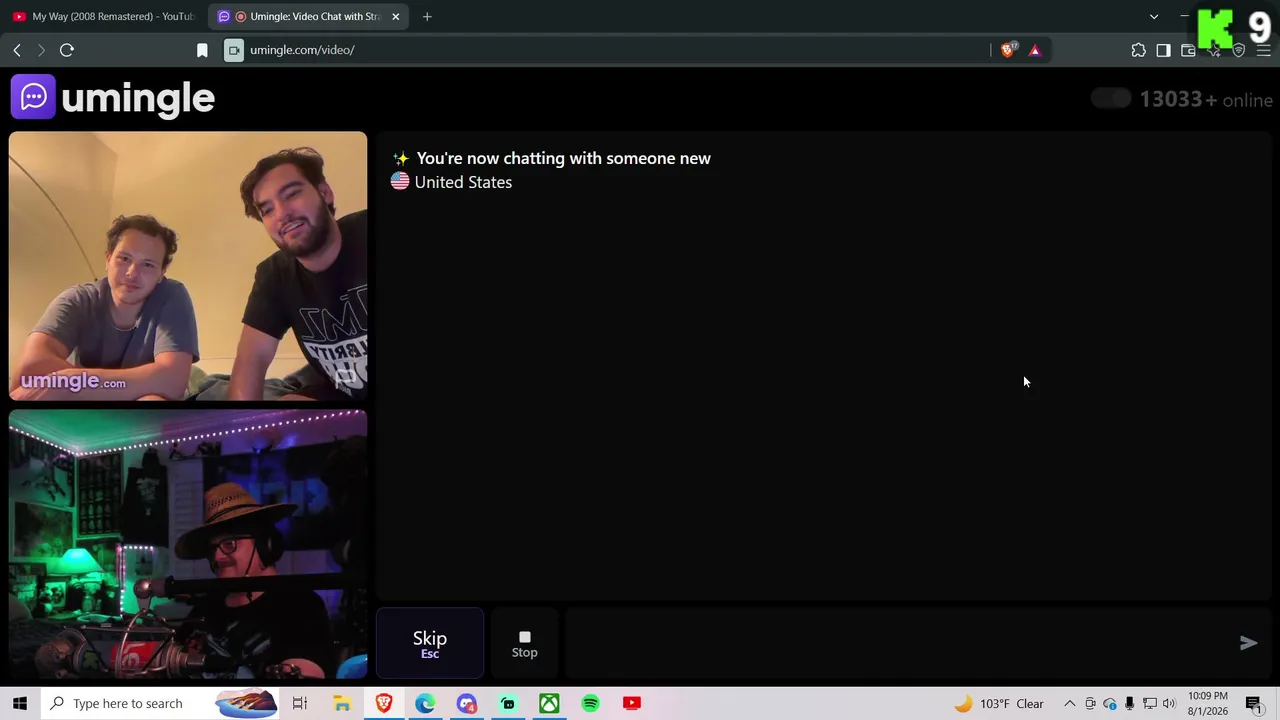Screen dimensions: 1280x720
Task: Open OneDrive cloud tray icon
Action: pos(1110,703)
